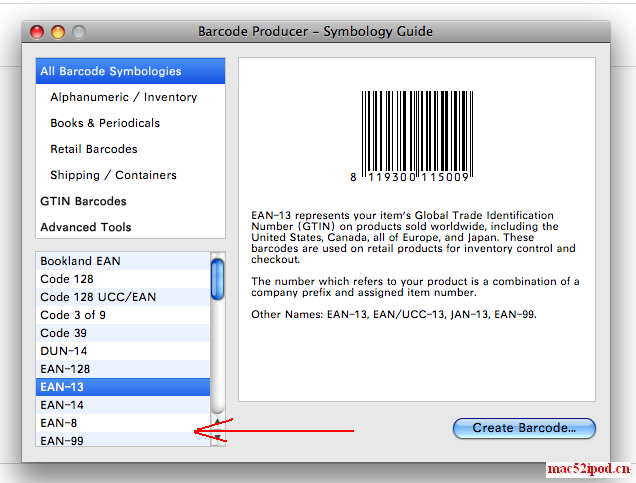Pick EAN-14 symbology
This screenshot has width=636, height=483.
[x=123, y=405]
